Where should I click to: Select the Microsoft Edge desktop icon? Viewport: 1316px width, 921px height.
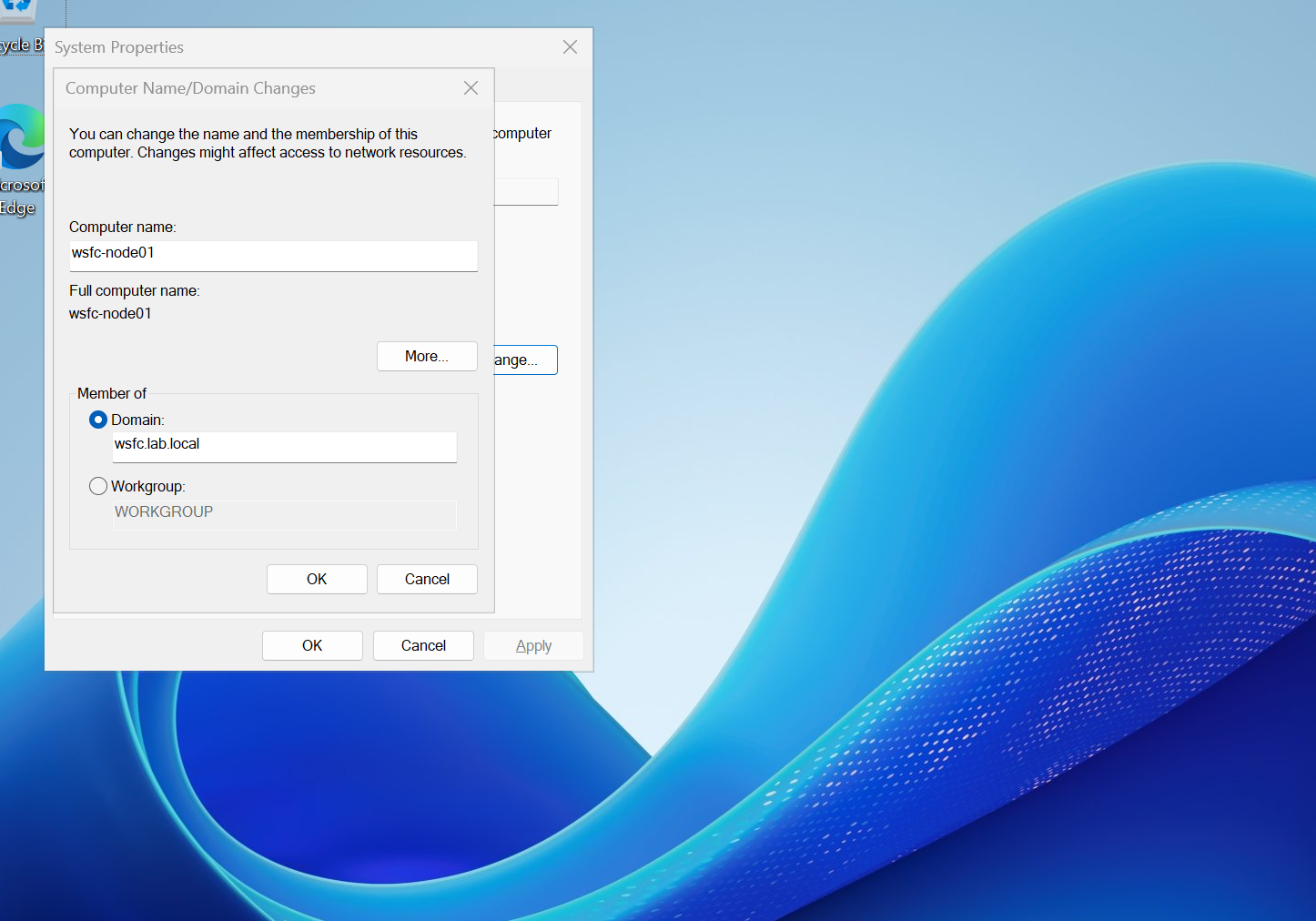click(22, 159)
